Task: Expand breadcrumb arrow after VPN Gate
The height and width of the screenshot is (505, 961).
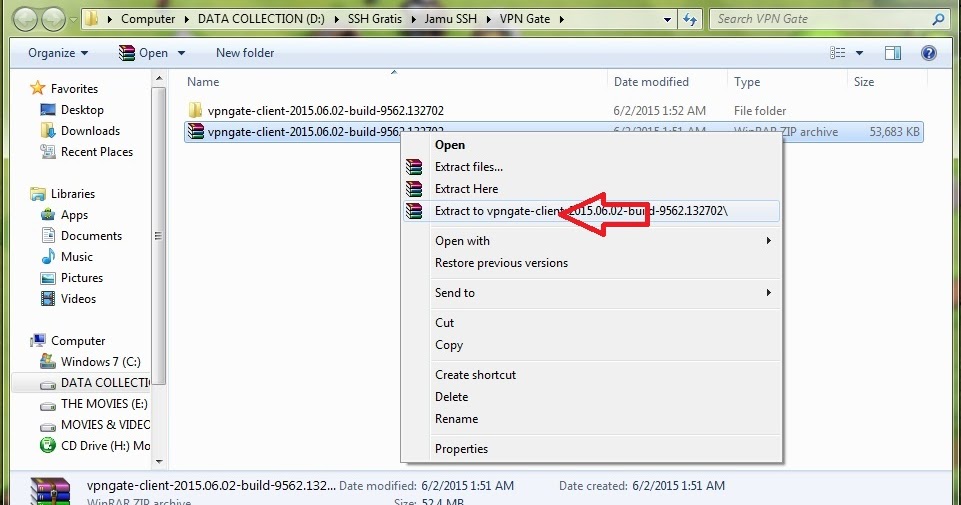Action: pyautogui.click(x=561, y=20)
